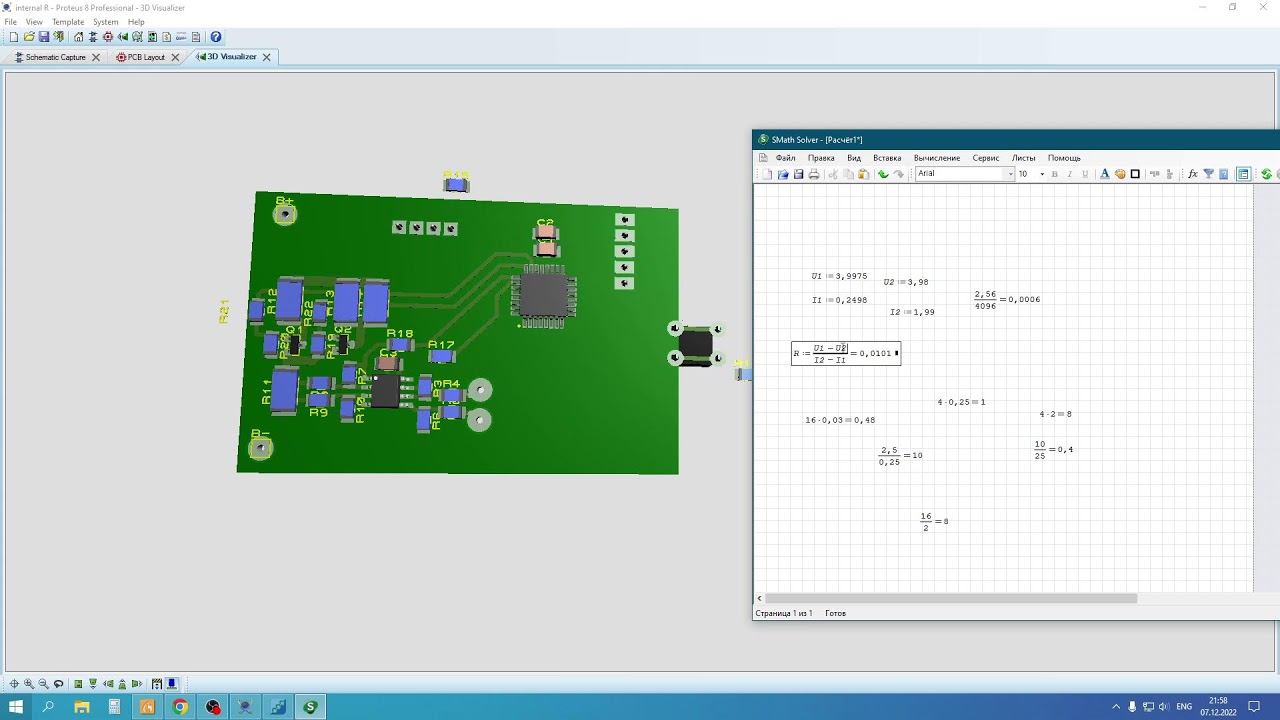Screen dimensions: 1280x720
Task: Open Design Explorer toolbar icon
Action: click(153, 37)
